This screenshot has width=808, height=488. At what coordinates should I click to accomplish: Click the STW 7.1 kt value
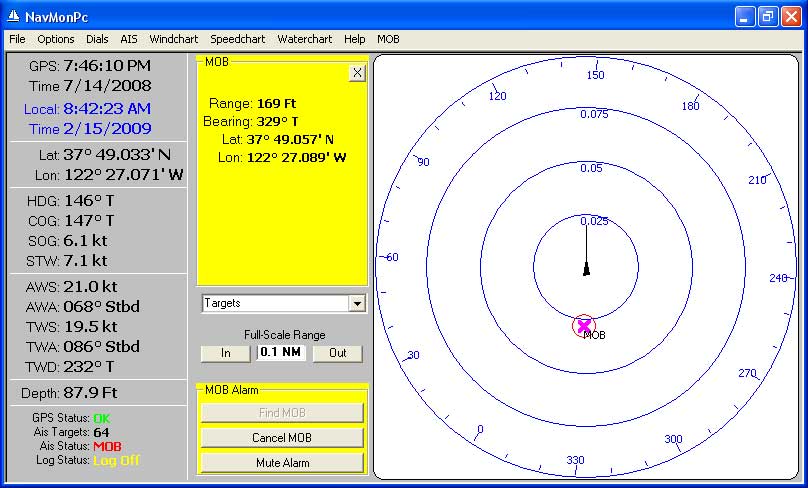pos(86,261)
